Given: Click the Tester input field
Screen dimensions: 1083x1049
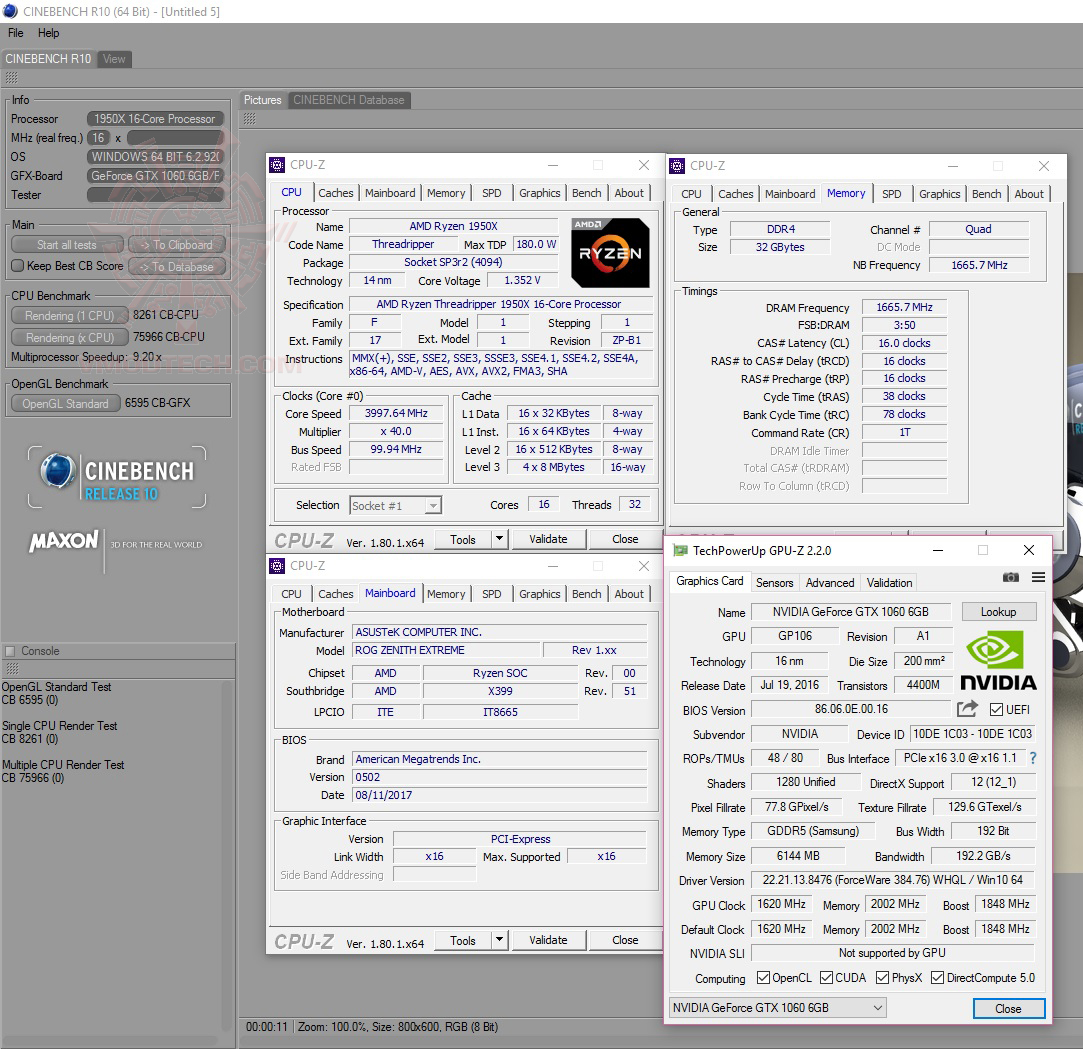Looking at the screenshot, I should [154, 195].
